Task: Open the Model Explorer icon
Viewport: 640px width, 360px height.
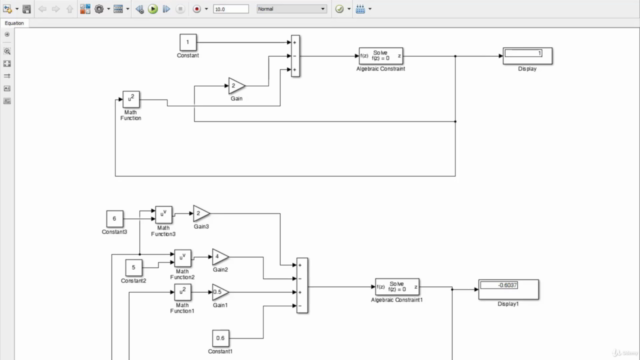Action: coord(118,9)
